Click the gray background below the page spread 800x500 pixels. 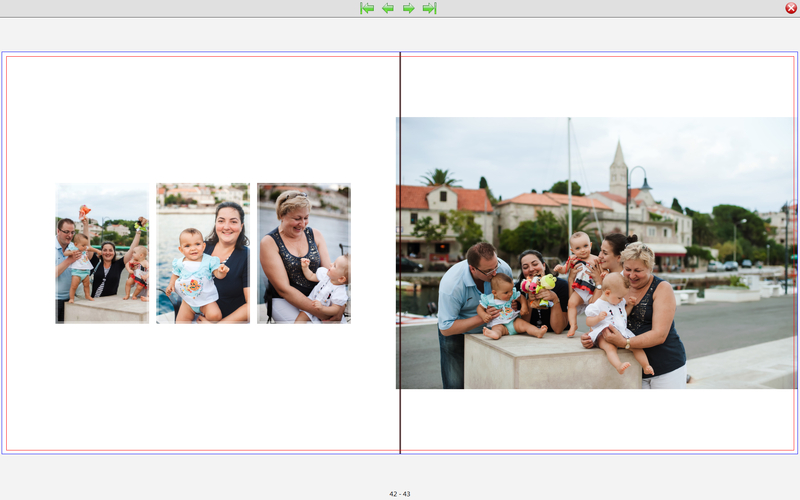tap(200, 475)
